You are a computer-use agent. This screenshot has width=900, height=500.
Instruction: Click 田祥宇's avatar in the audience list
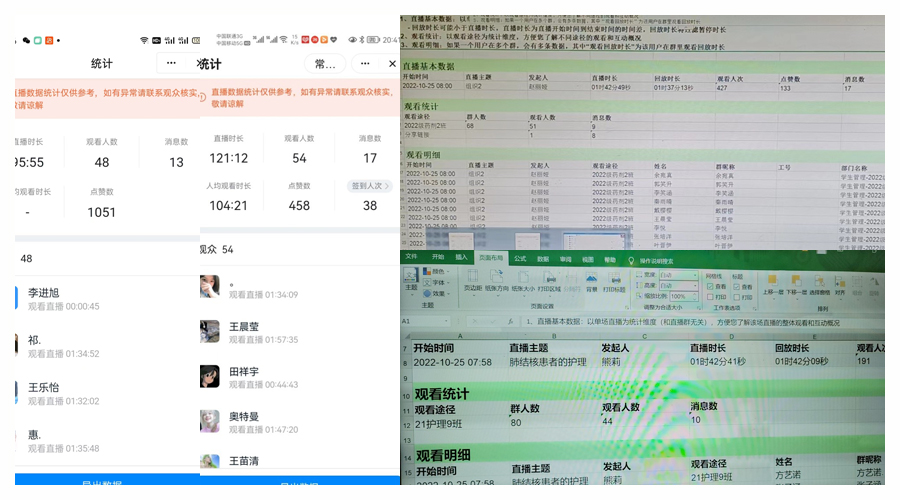[x=210, y=377]
